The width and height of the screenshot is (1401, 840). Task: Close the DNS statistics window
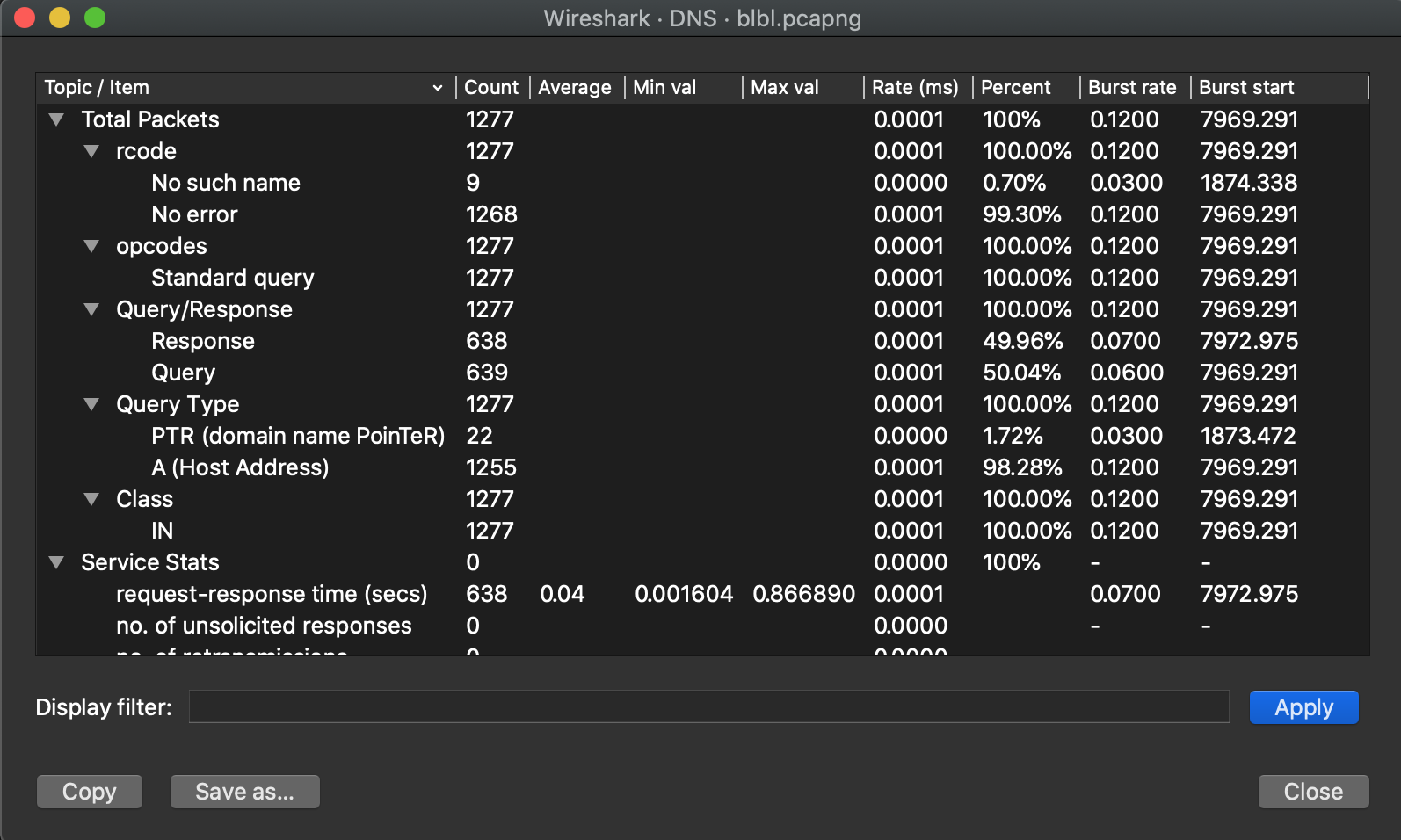tap(1313, 792)
